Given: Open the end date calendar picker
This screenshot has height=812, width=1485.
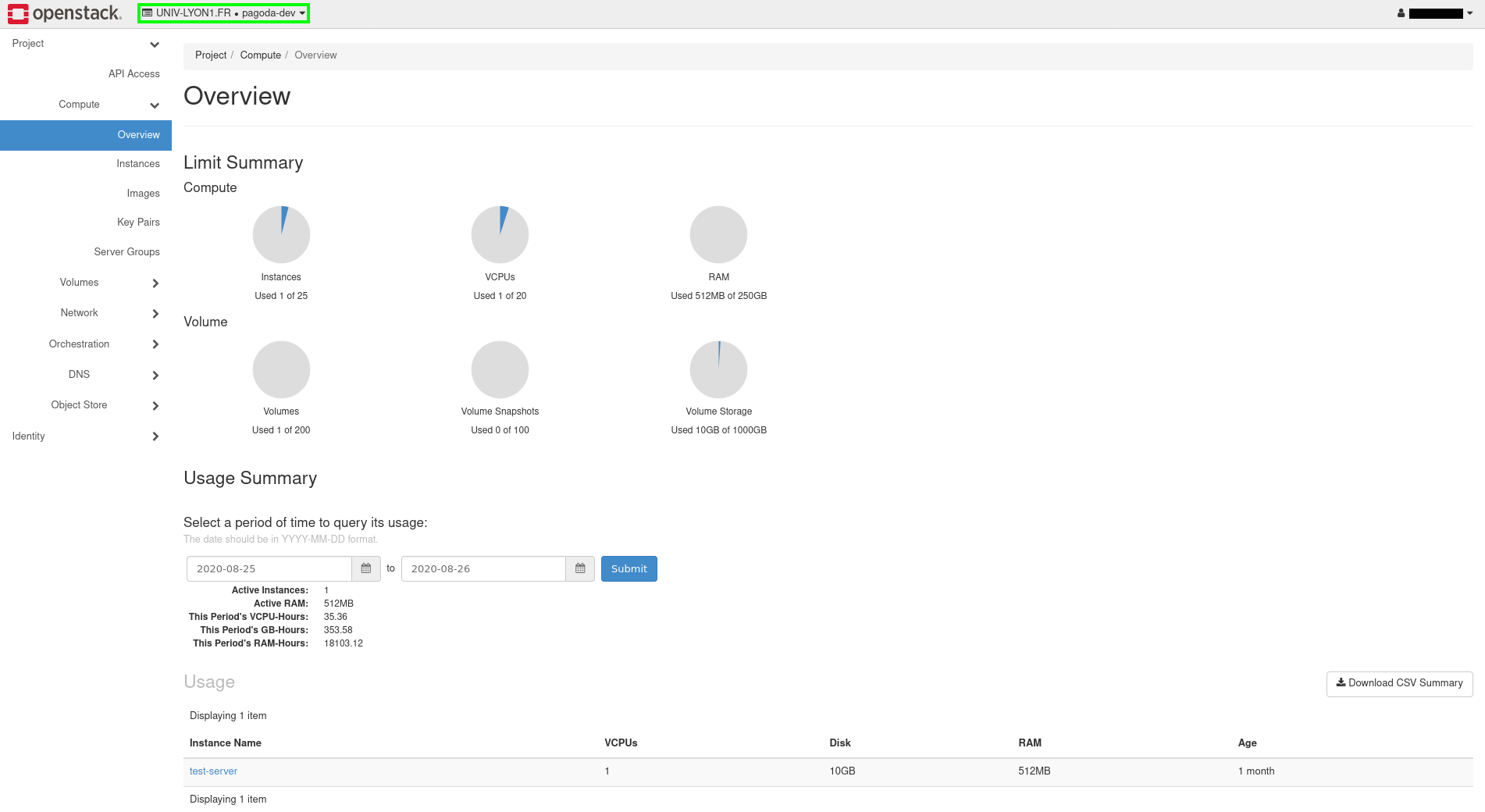Looking at the screenshot, I should pyautogui.click(x=580, y=568).
